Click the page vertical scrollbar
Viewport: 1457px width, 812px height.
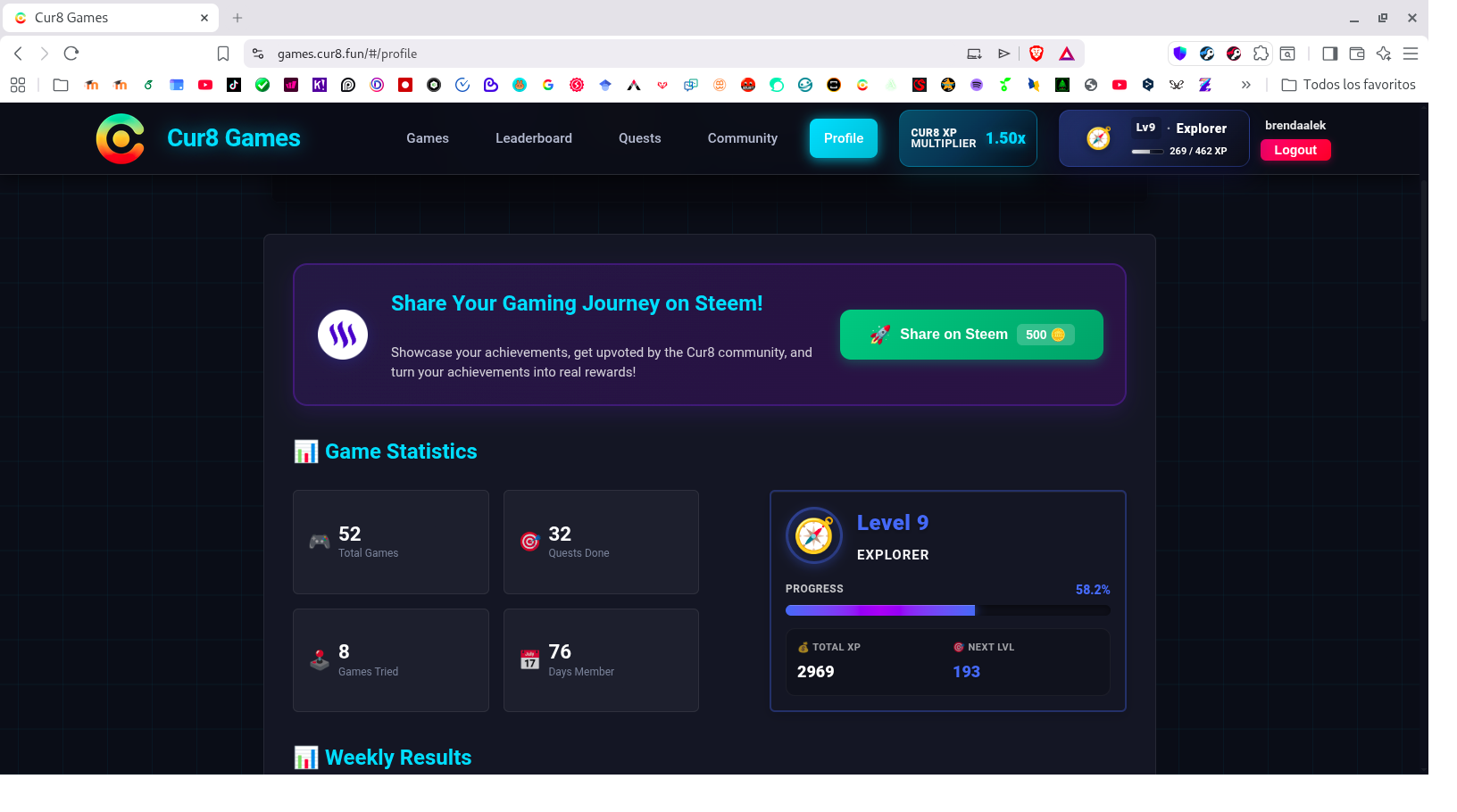pos(1423,250)
